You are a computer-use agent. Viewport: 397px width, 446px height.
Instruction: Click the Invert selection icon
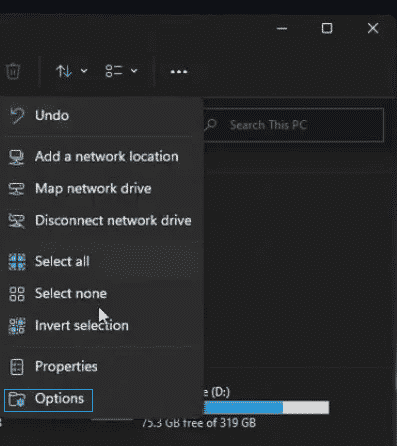[17, 326]
